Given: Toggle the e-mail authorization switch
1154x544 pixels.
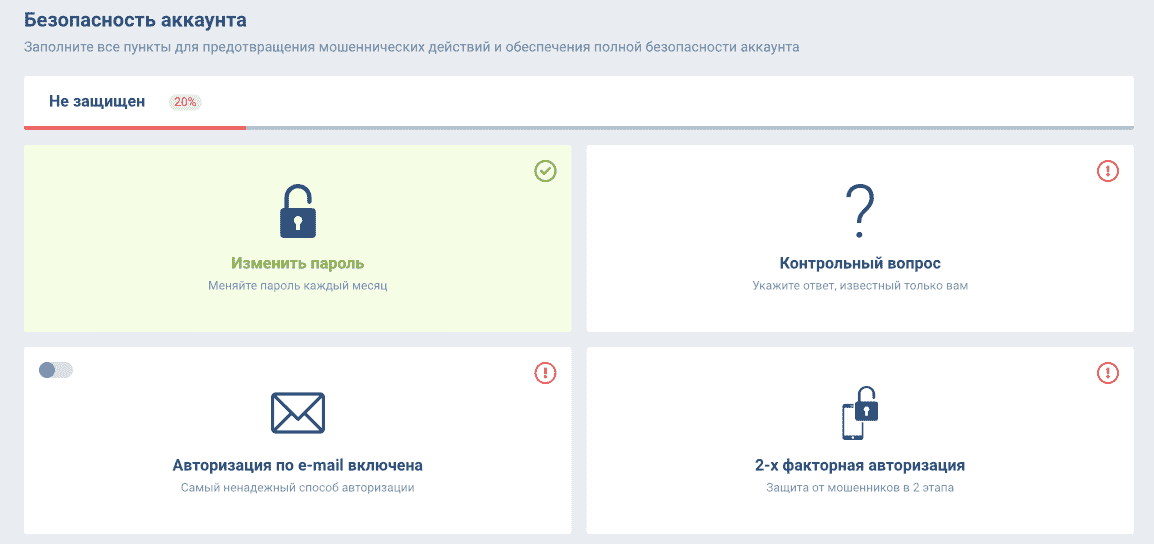Looking at the screenshot, I should point(56,370).
